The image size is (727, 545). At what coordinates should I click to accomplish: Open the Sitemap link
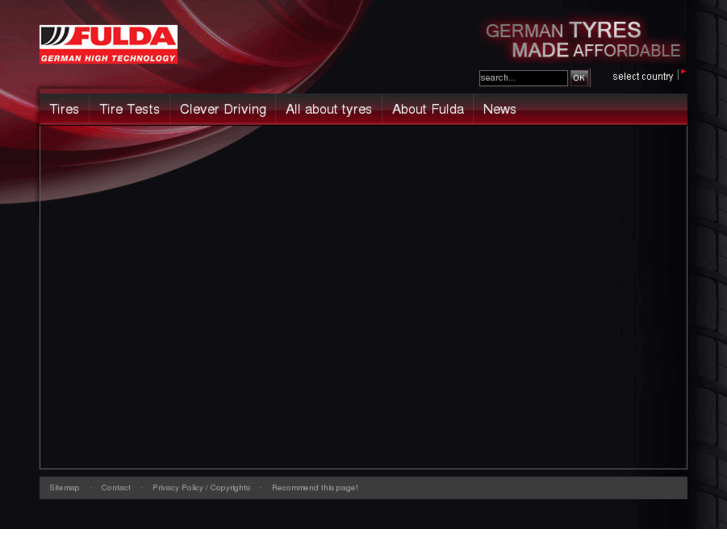pos(64,487)
